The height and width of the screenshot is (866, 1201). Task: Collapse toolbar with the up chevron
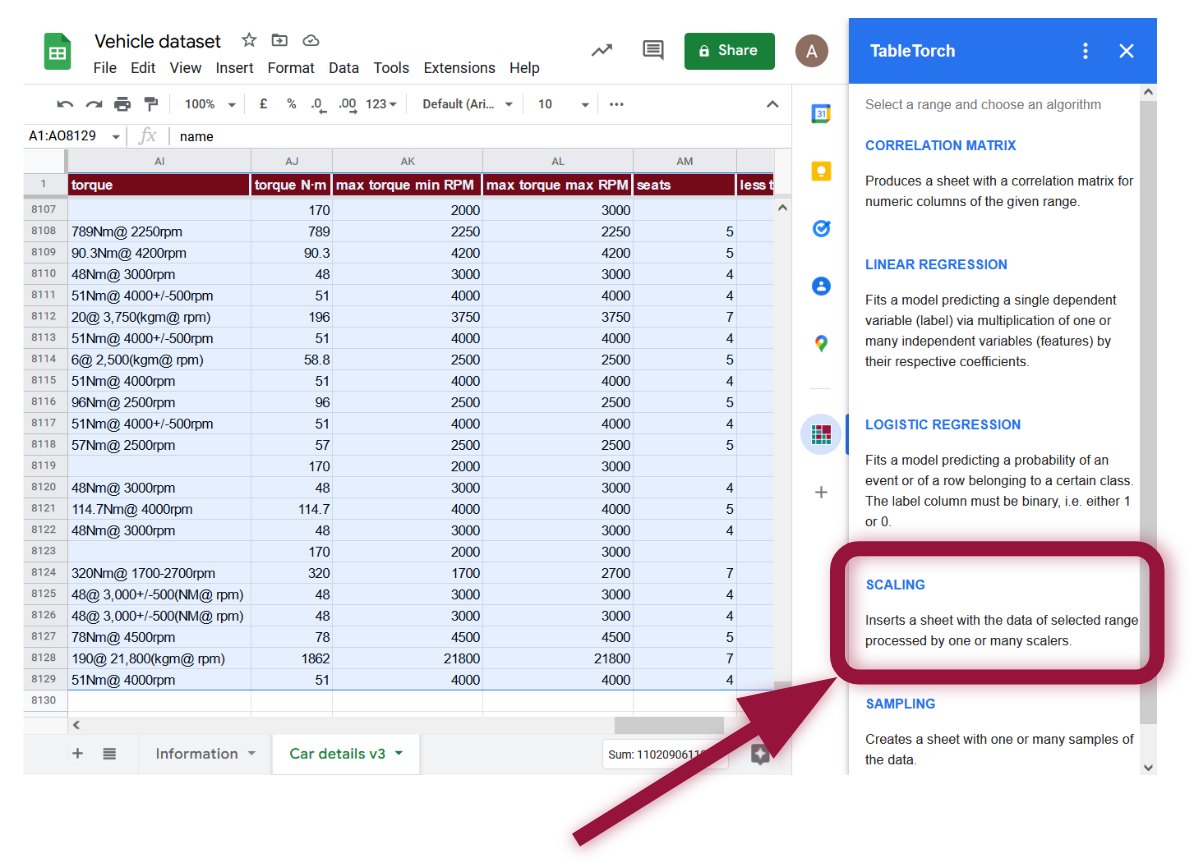[772, 104]
